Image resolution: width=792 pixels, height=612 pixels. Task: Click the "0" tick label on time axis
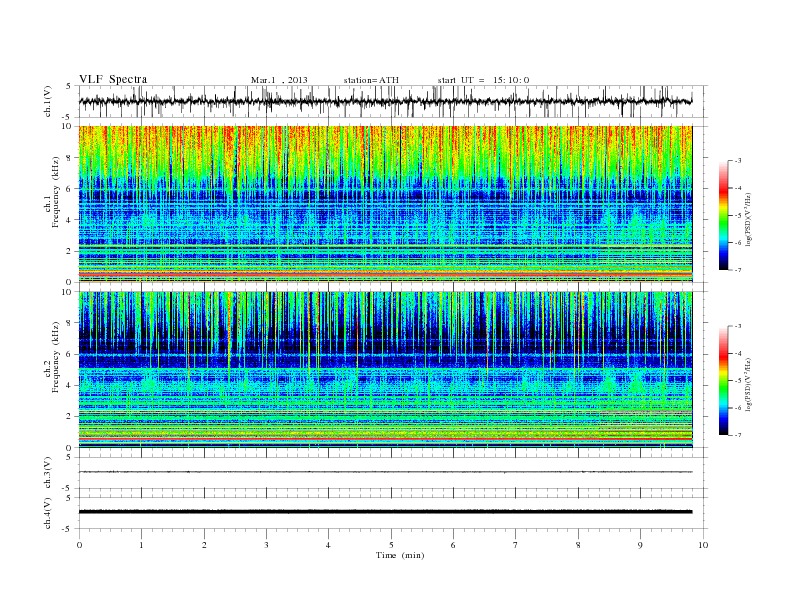click(x=79, y=545)
